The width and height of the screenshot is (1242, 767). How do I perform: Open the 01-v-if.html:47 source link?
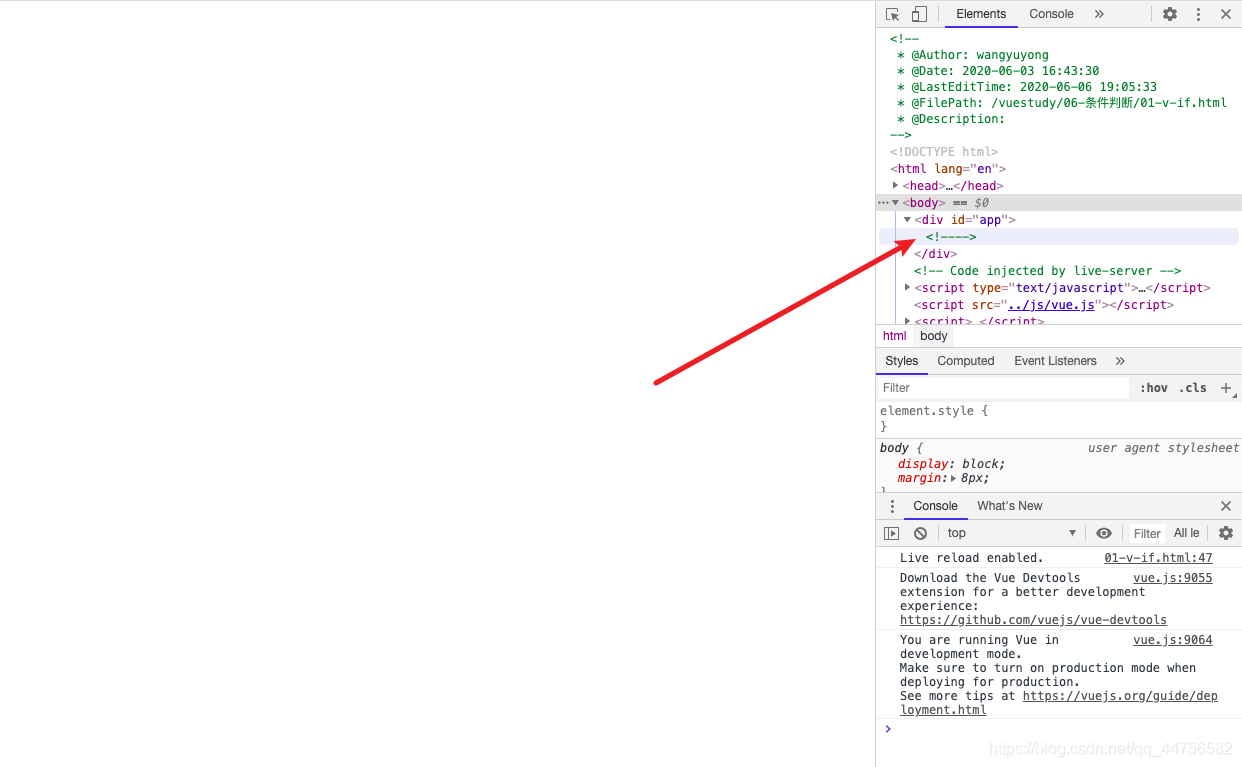coord(1158,558)
